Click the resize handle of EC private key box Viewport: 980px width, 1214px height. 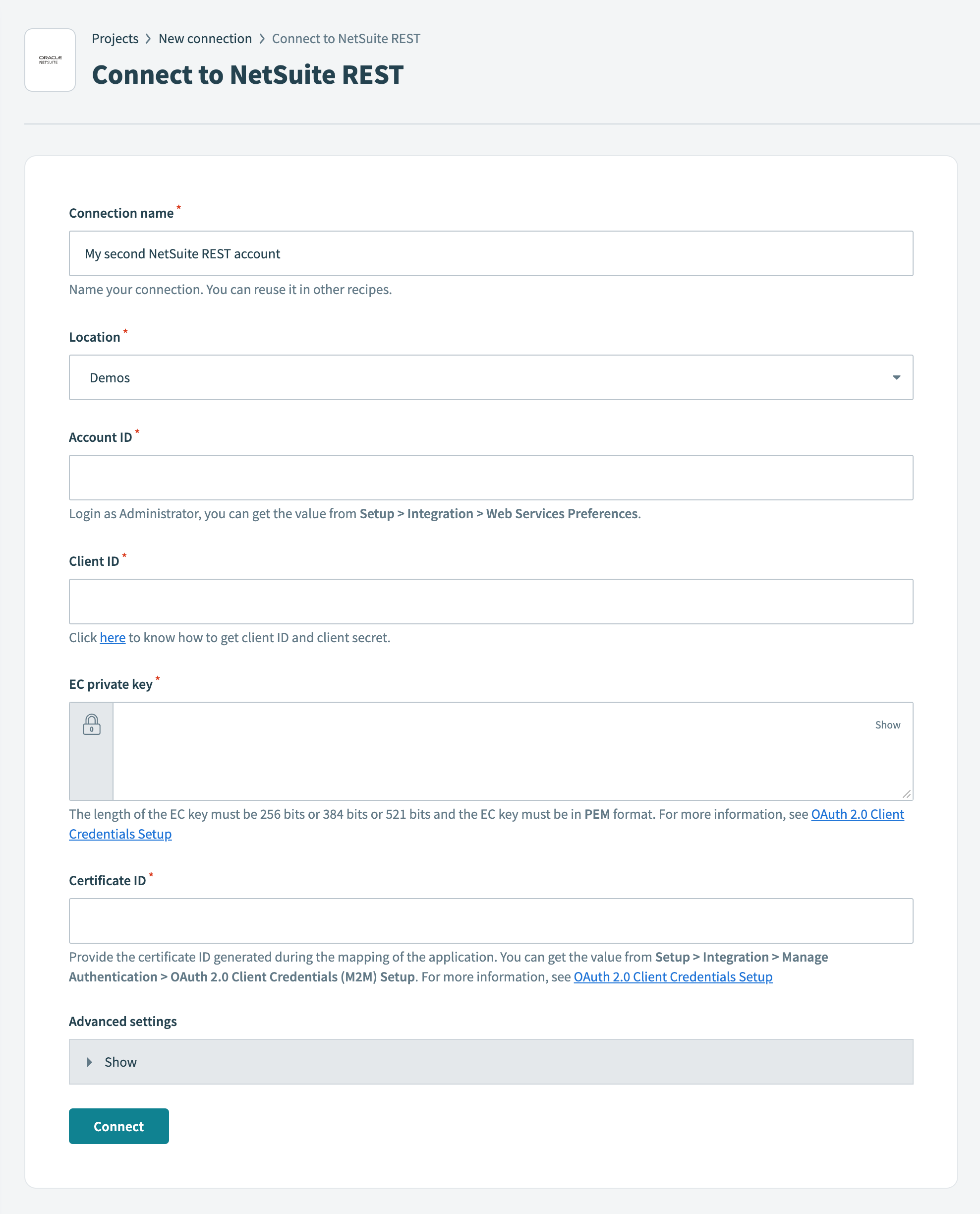[906, 794]
